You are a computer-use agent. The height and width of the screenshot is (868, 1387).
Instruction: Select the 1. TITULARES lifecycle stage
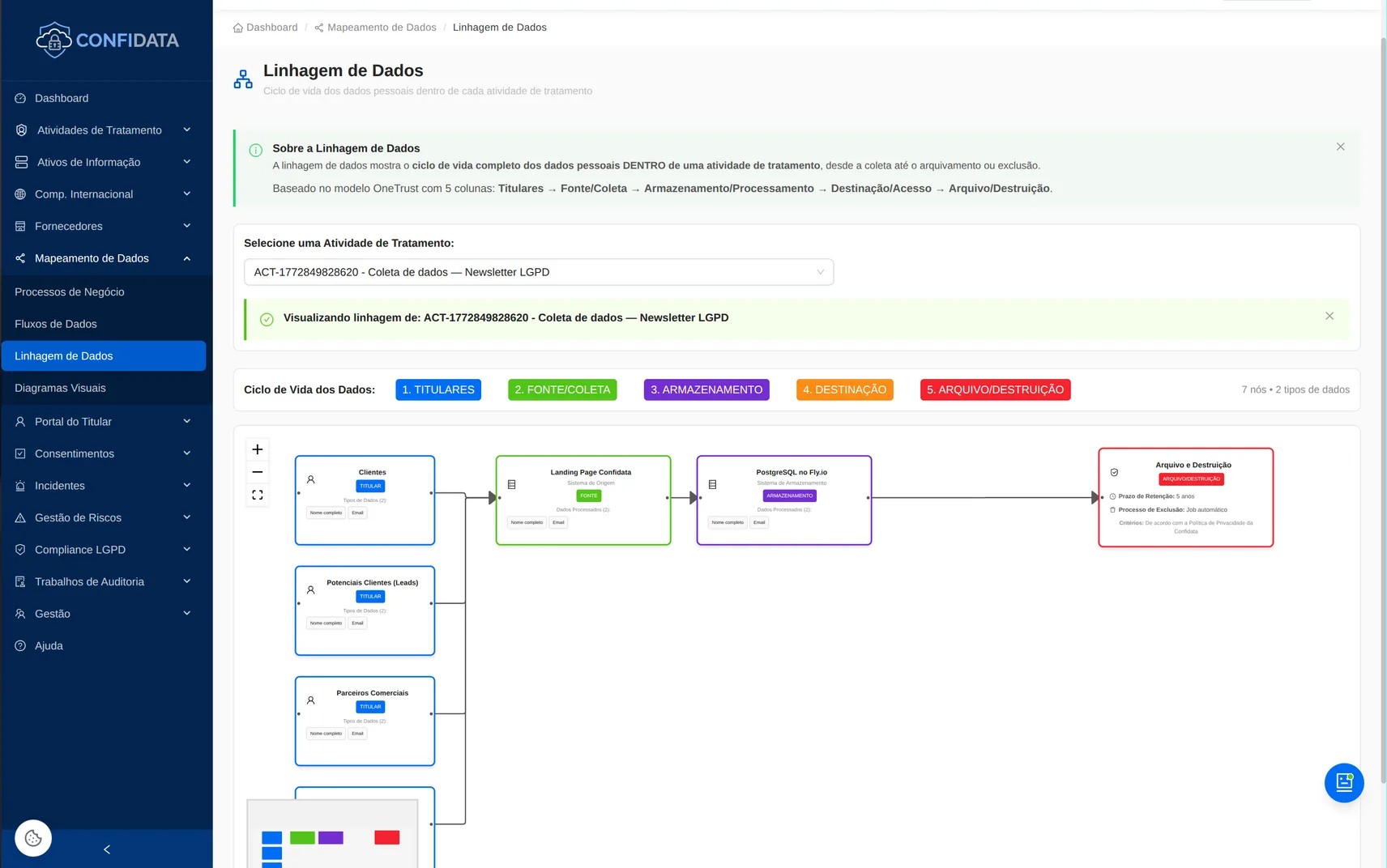tap(437, 389)
